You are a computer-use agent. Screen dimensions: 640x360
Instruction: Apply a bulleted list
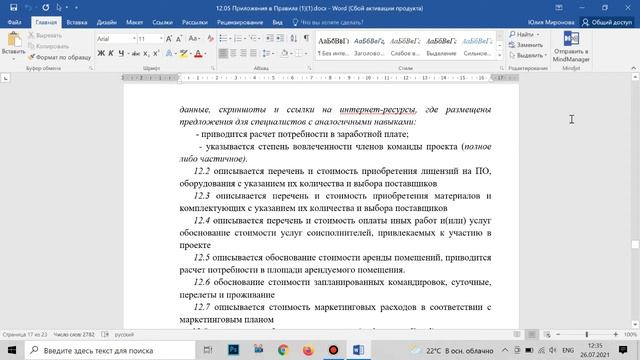223,38
